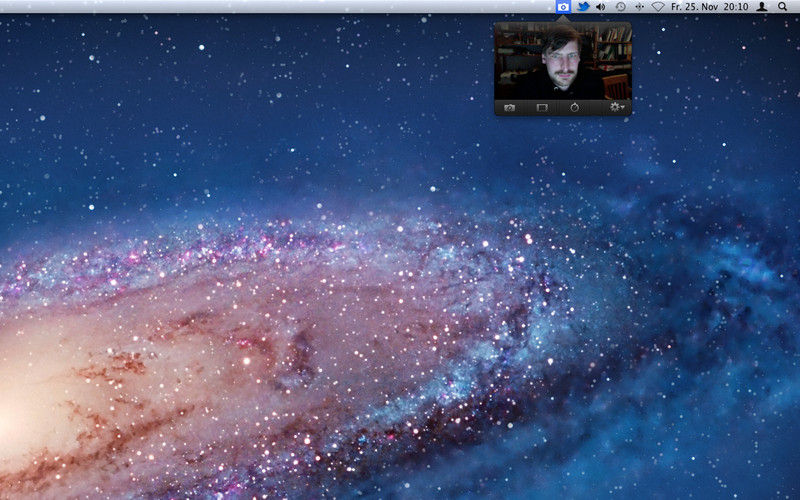The height and width of the screenshot is (500, 800).
Task: Click the four-way arrows icon in the menu bar
Action: (639, 7)
